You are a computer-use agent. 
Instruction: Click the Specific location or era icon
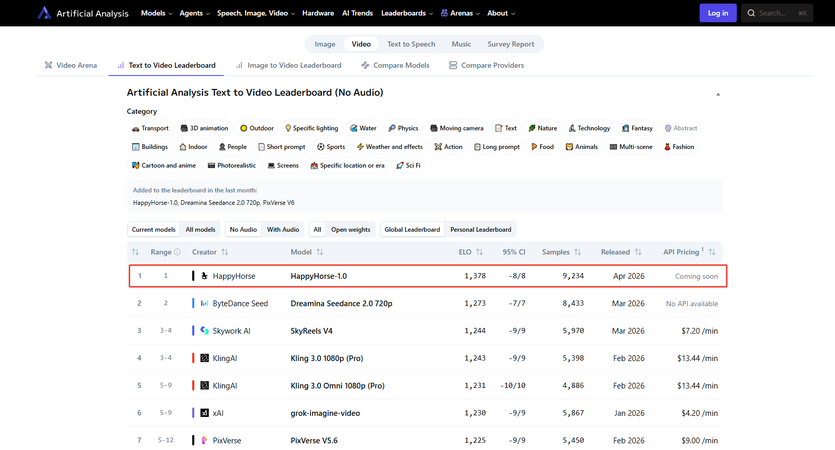coord(314,166)
